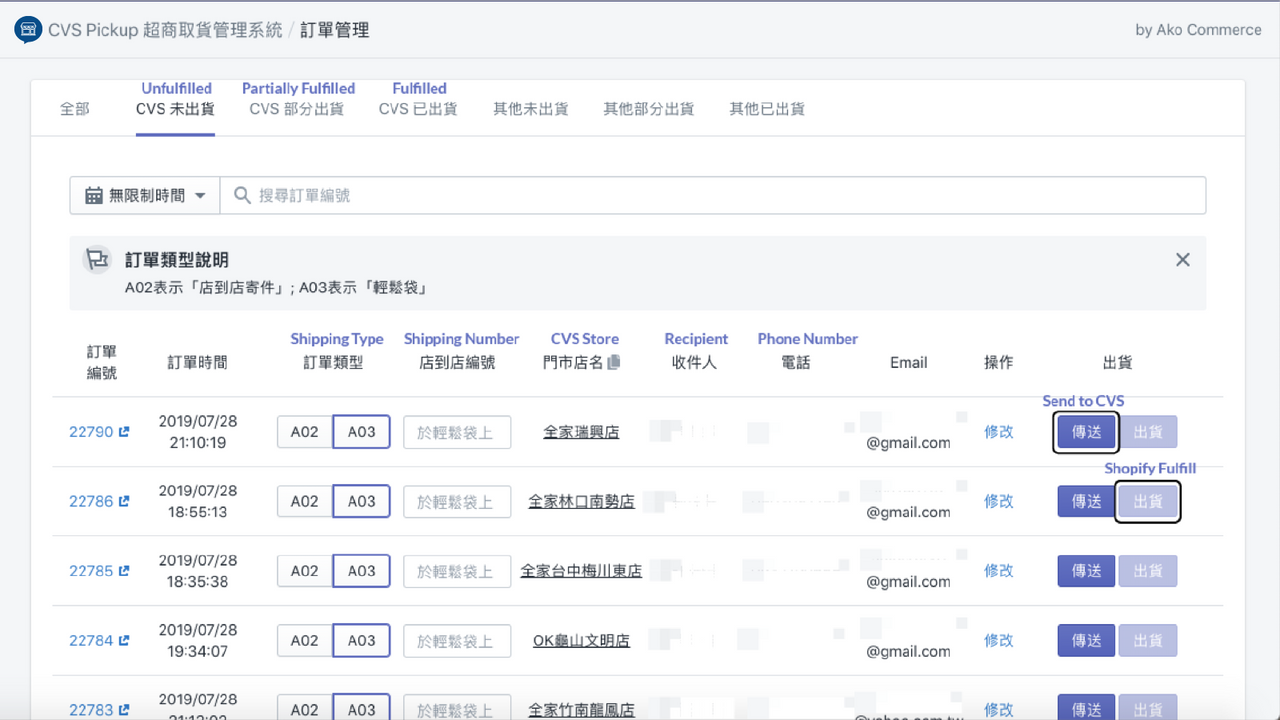This screenshot has width=1280, height=720.
Task: Switch to the 其他部分出貨 tab
Action: 649,109
